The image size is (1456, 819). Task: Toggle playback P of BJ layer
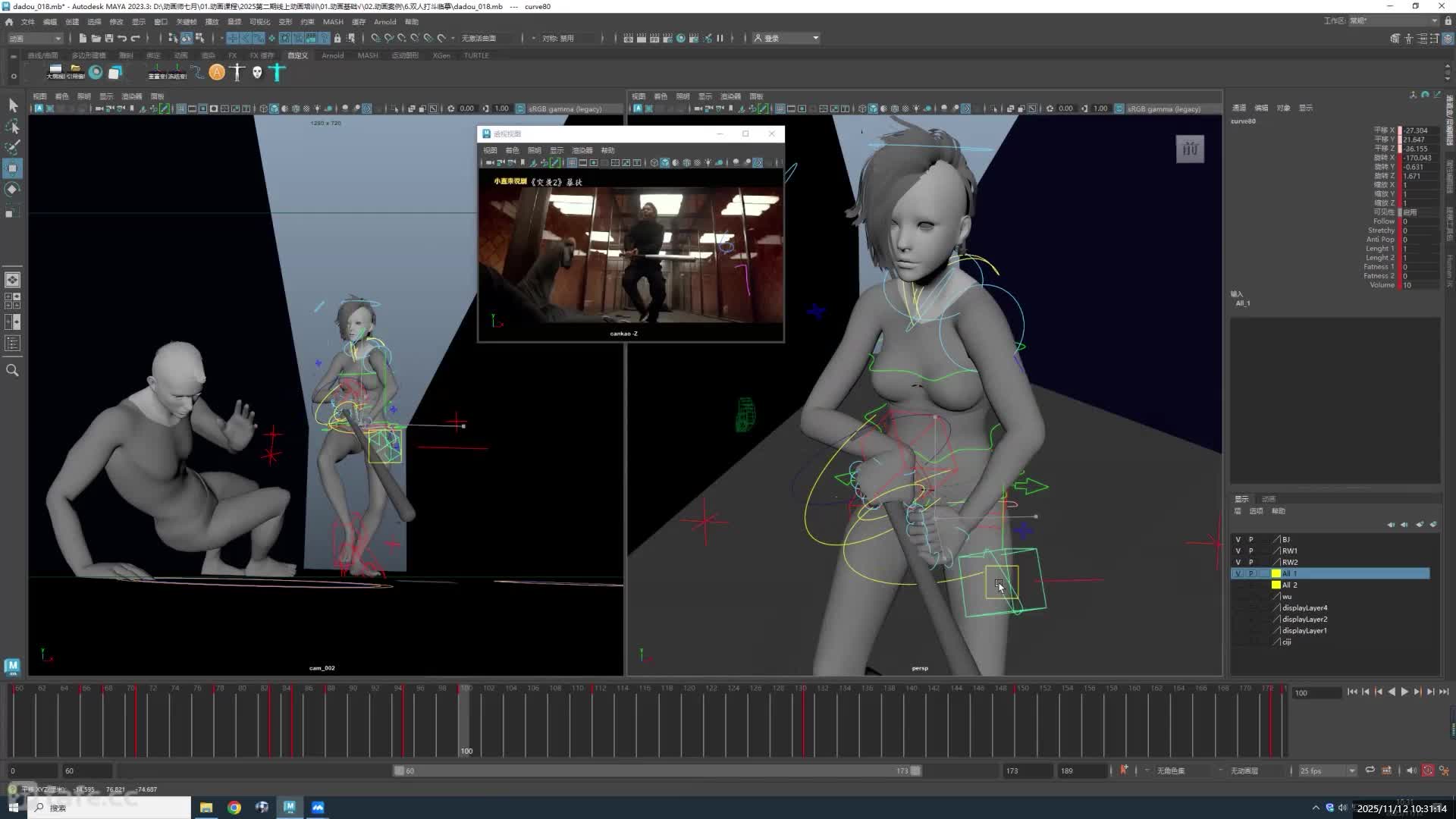pos(1251,540)
